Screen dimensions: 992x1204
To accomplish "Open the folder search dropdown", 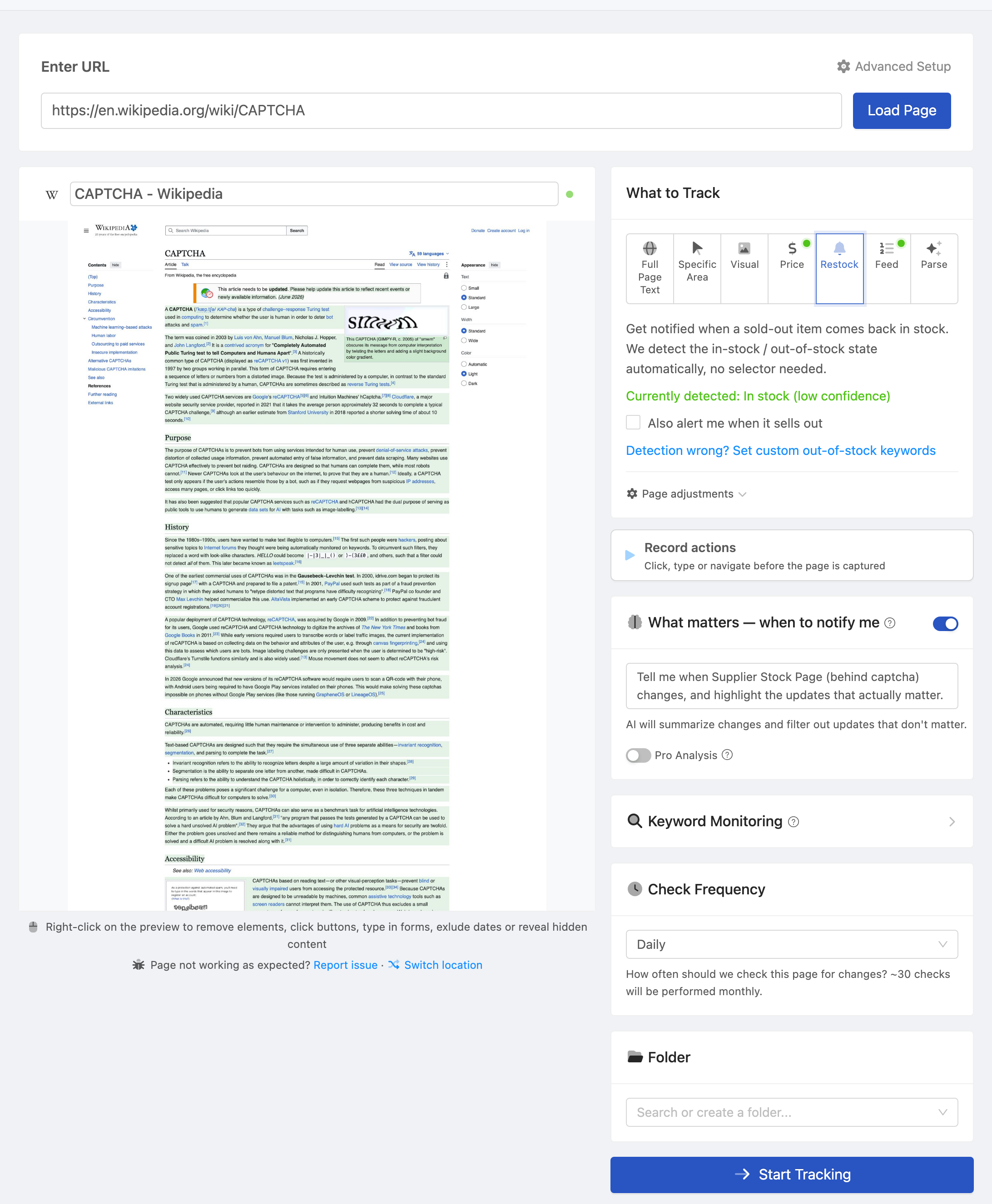I will [x=791, y=1112].
